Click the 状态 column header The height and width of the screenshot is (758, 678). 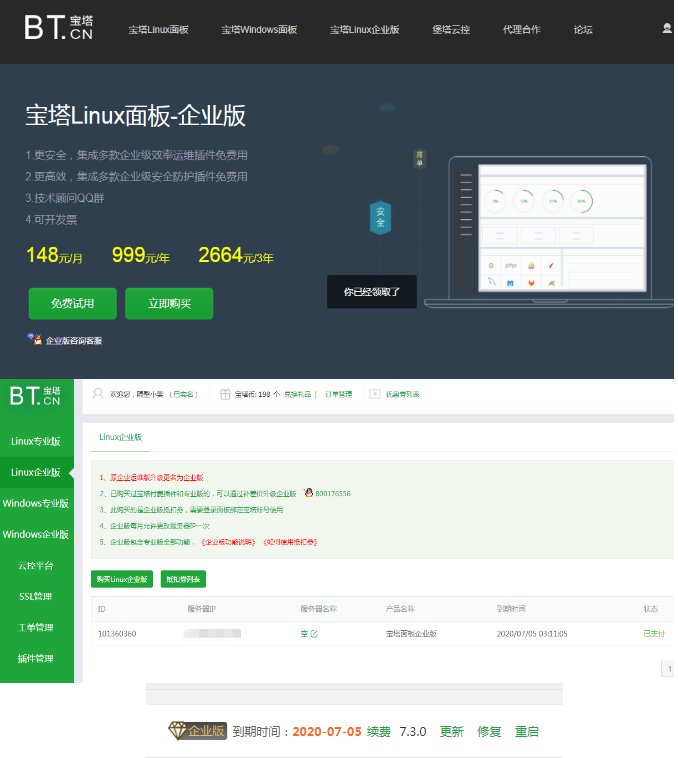[x=650, y=609]
